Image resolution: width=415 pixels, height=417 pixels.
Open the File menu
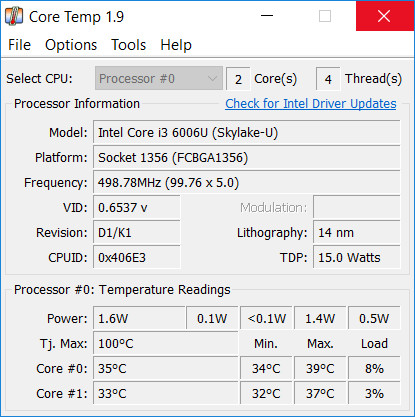[20, 45]
